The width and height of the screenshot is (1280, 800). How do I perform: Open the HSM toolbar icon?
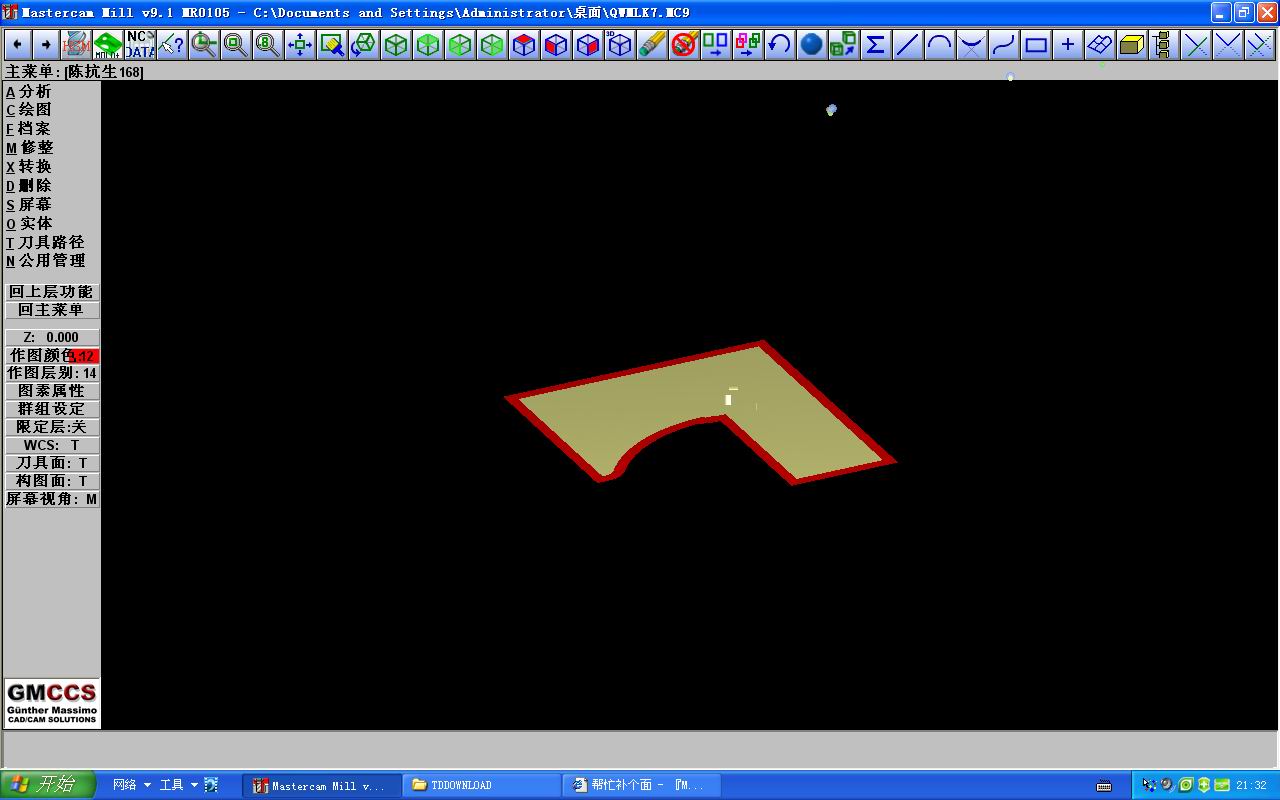76,45
